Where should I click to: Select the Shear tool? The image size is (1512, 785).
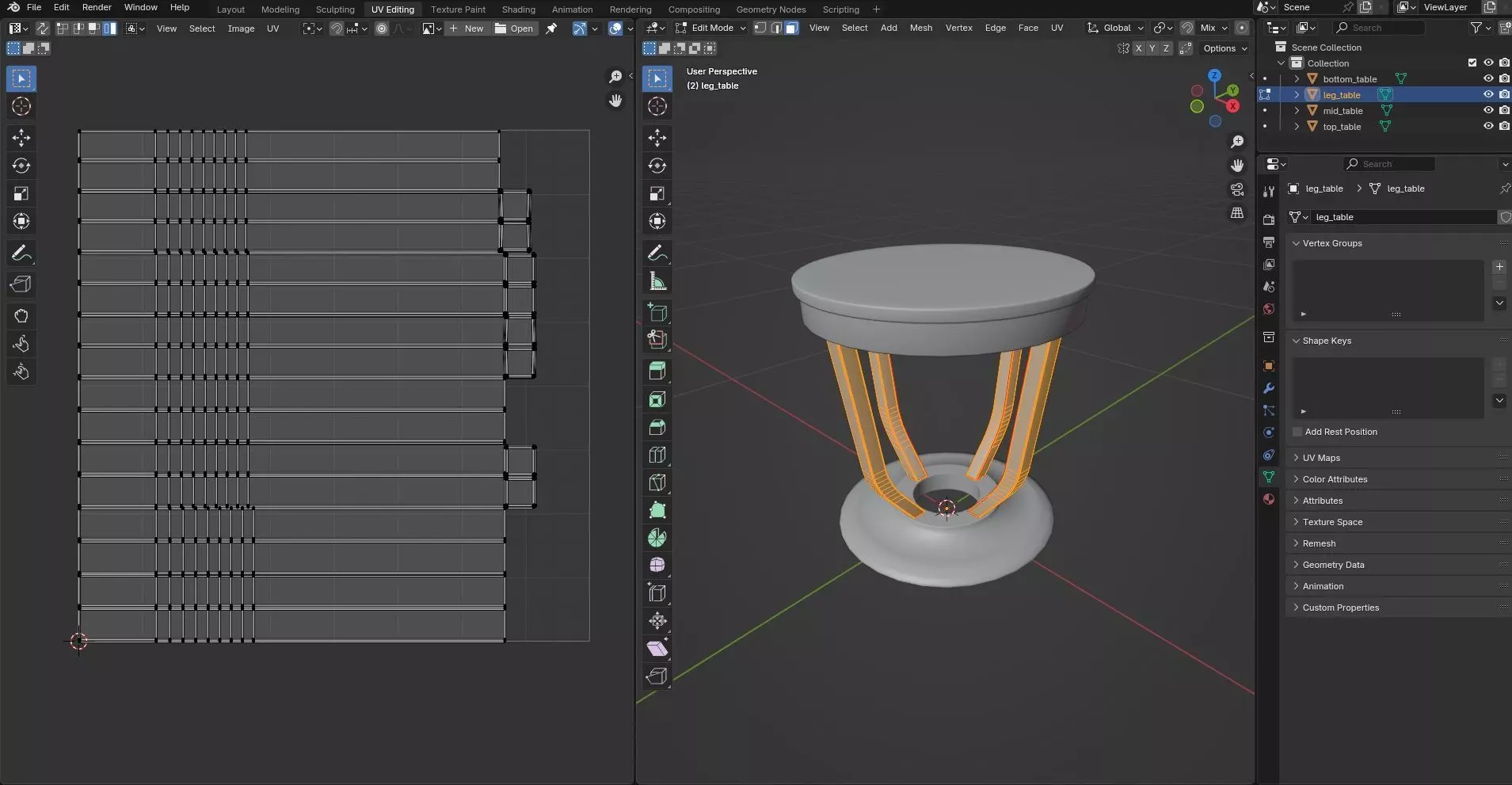[657, 648]
